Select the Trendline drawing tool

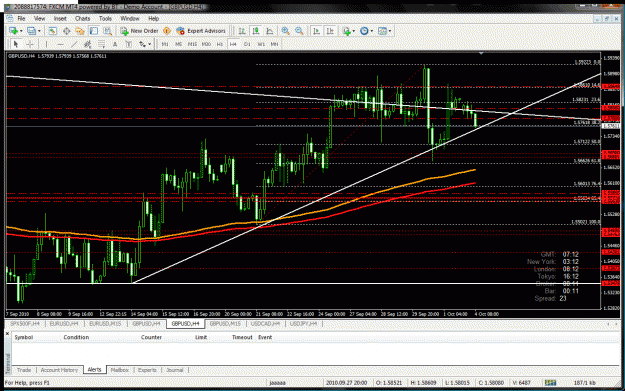[x=74, y=44]
